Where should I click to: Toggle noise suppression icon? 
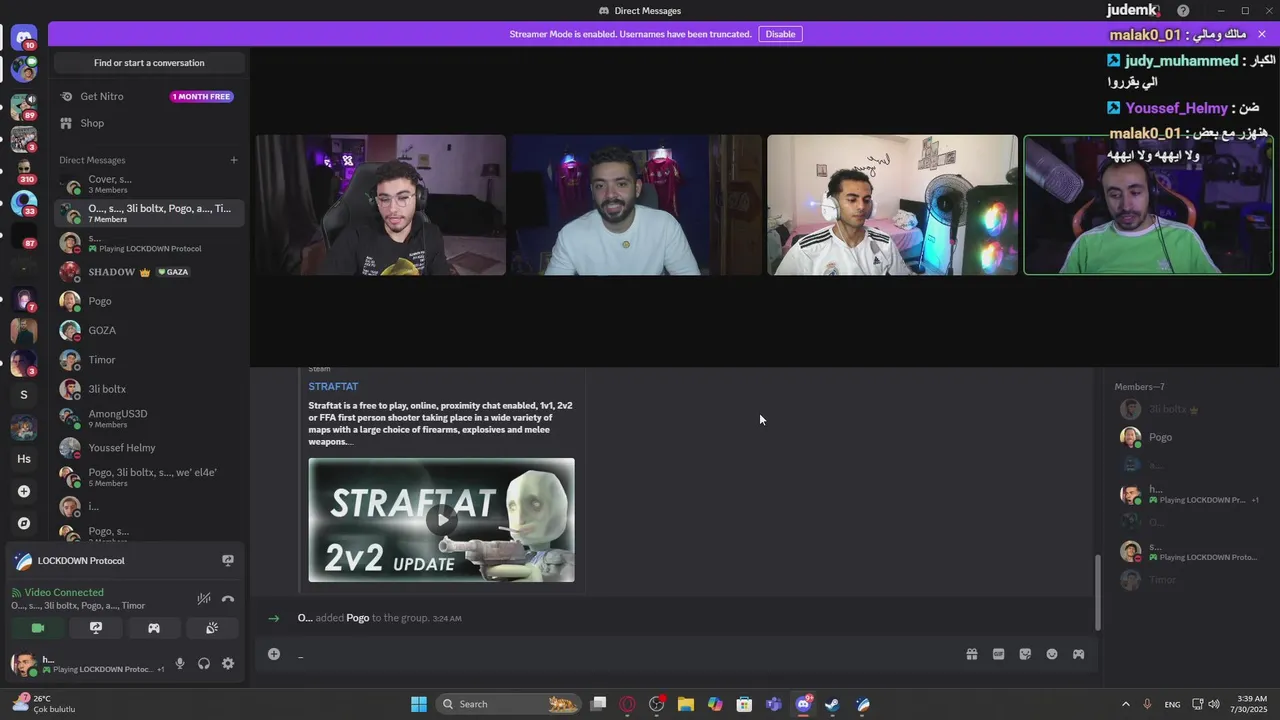204,599
